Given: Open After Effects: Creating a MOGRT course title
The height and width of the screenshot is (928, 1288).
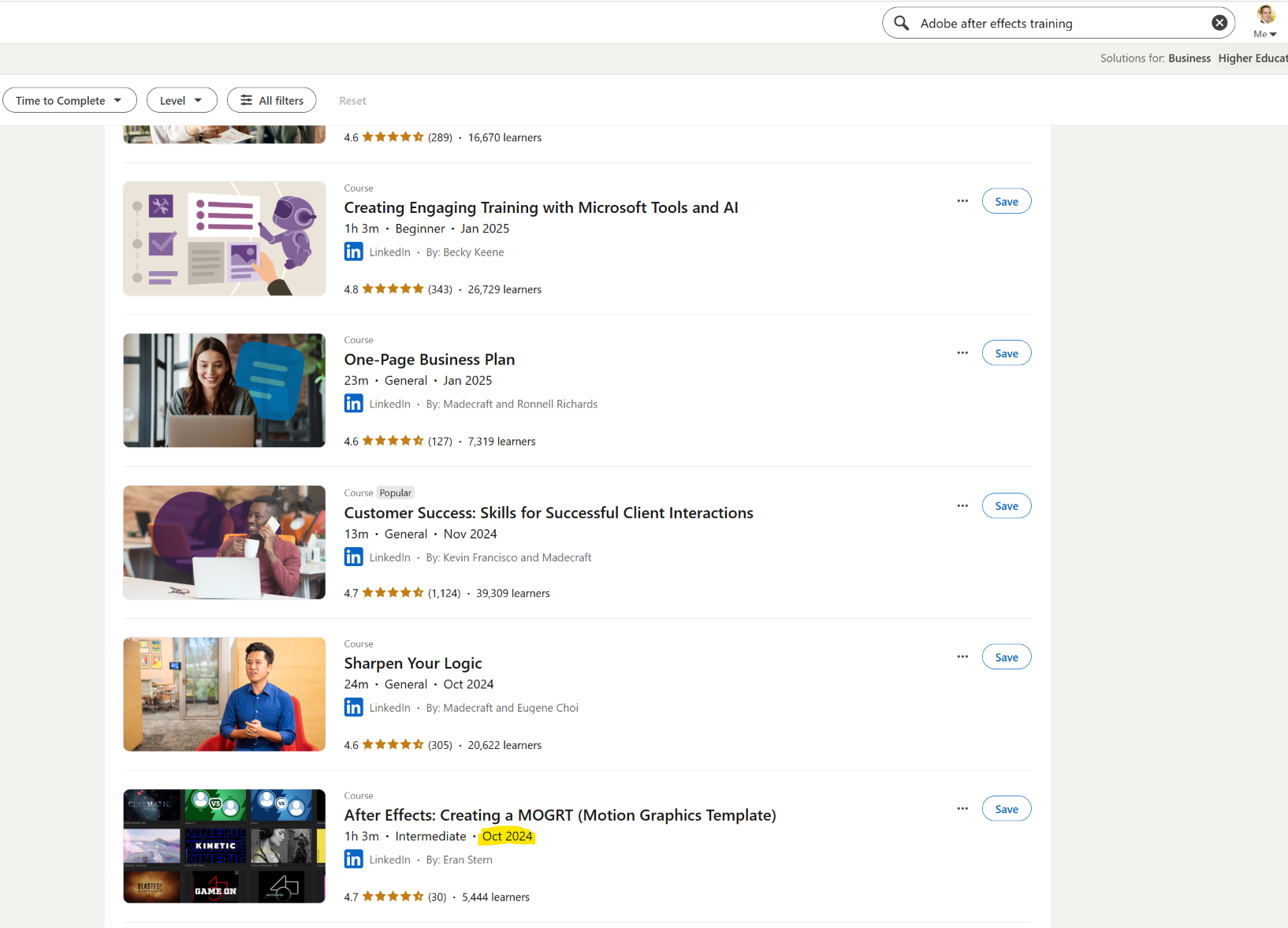Looking at the screenshot, I should (560, 815).
